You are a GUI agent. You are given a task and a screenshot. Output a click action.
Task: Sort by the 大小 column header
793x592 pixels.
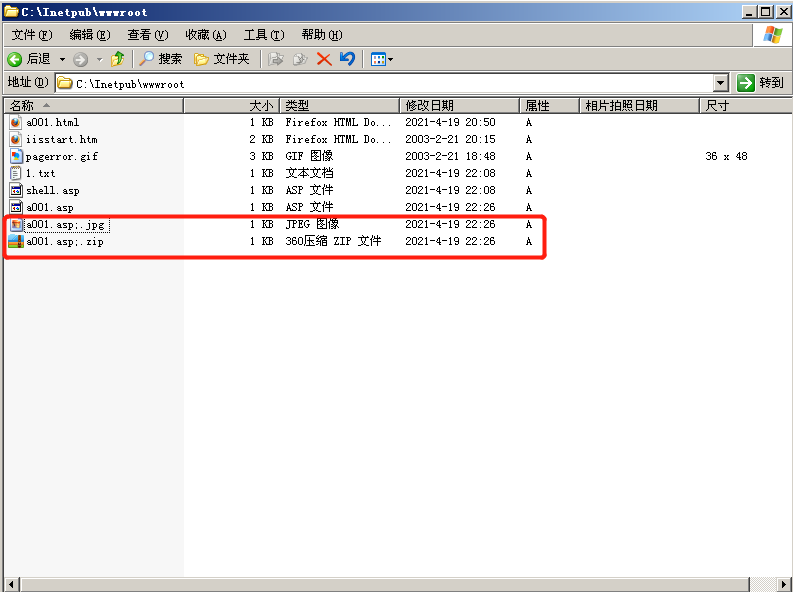point(231,106)
